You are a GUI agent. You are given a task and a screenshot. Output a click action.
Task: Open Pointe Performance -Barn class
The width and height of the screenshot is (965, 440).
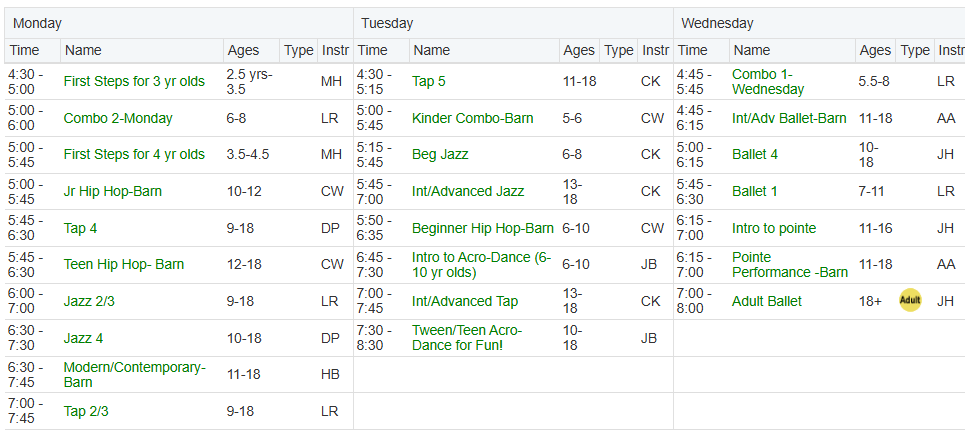(790, 265)
